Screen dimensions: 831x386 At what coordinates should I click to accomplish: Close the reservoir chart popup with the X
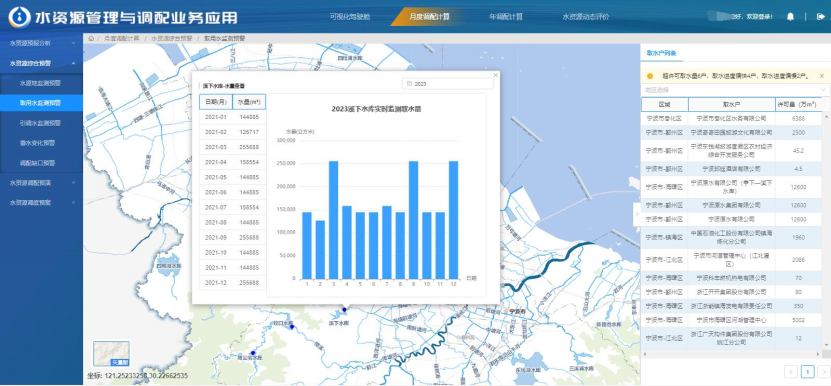pyautogui.click(x=496, y=75)
